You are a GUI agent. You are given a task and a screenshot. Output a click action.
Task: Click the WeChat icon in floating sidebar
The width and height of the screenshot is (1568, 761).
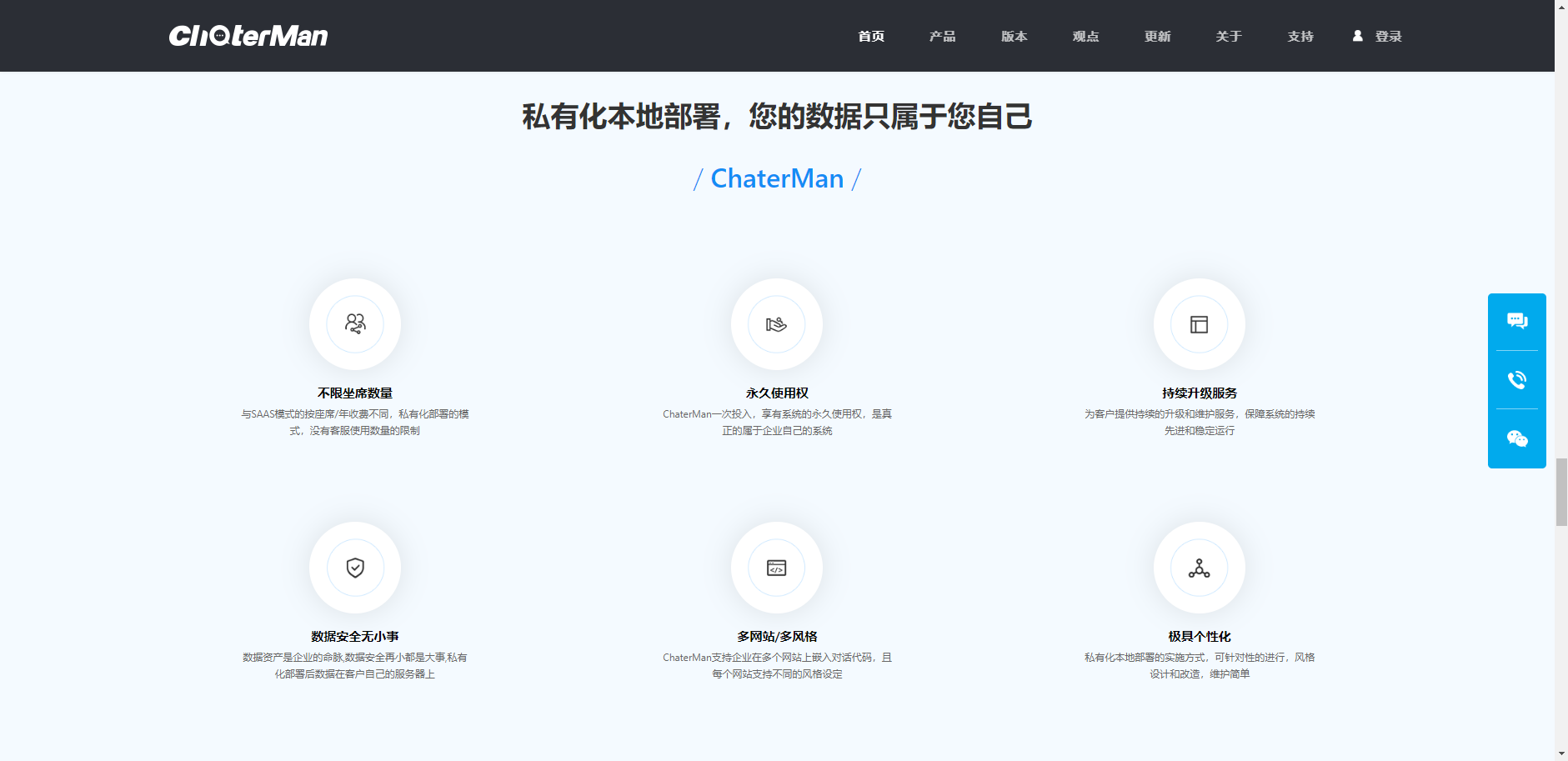tap(1517, 438)
